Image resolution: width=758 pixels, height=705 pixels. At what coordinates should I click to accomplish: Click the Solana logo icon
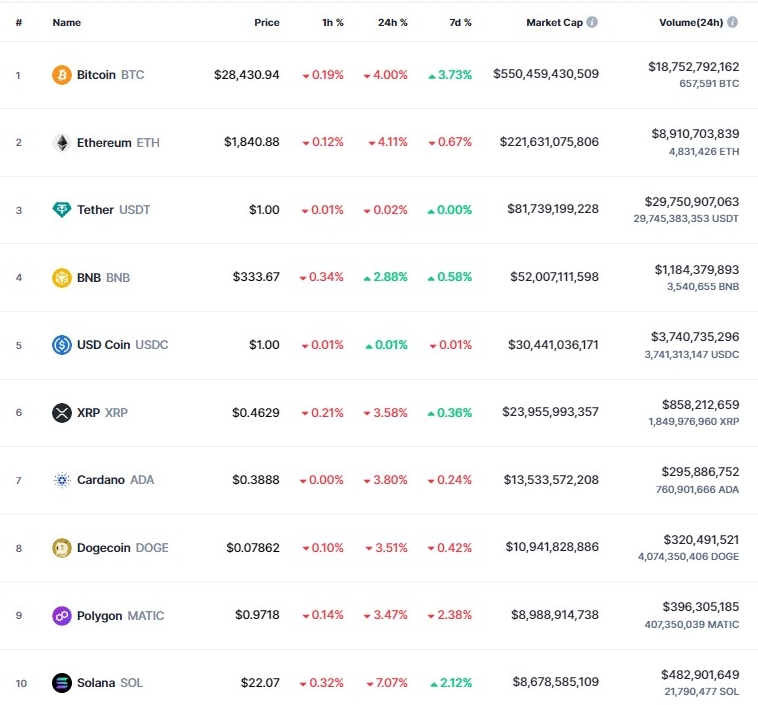click(x=62, y=683)
